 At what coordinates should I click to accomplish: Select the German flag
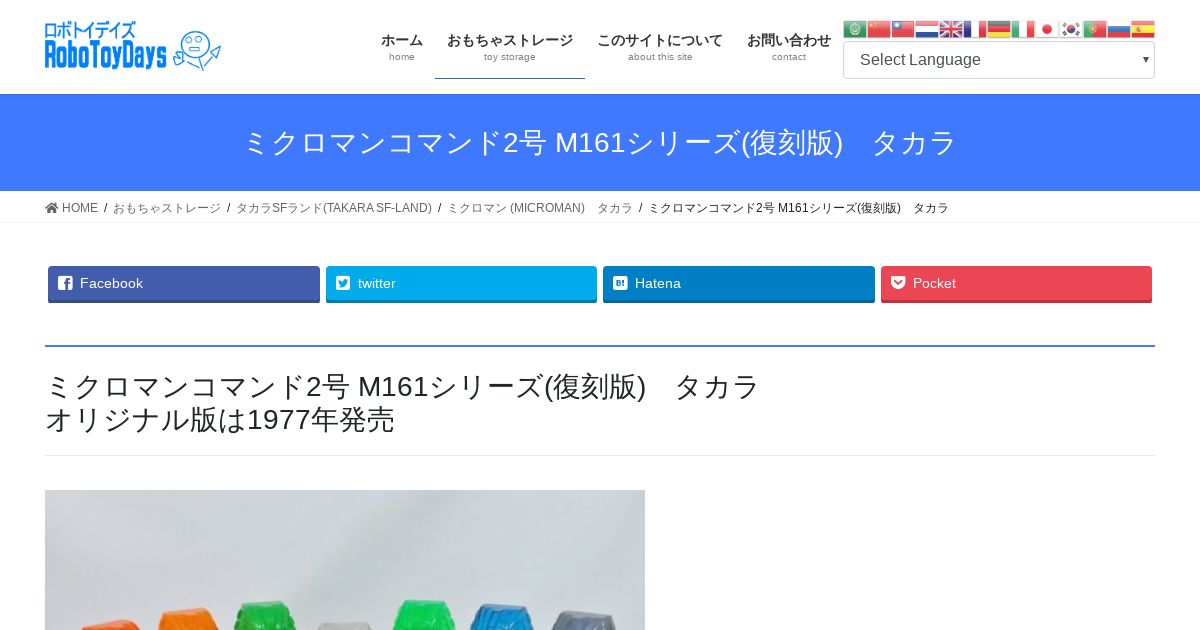click(x=999, y=29)
